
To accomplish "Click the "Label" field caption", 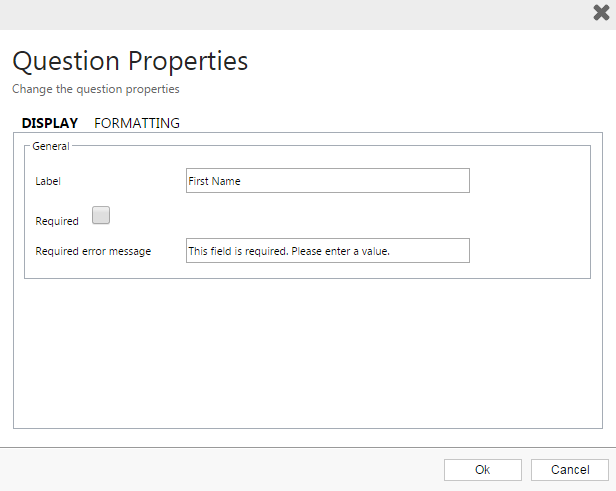I will click(x=48, y=182).
